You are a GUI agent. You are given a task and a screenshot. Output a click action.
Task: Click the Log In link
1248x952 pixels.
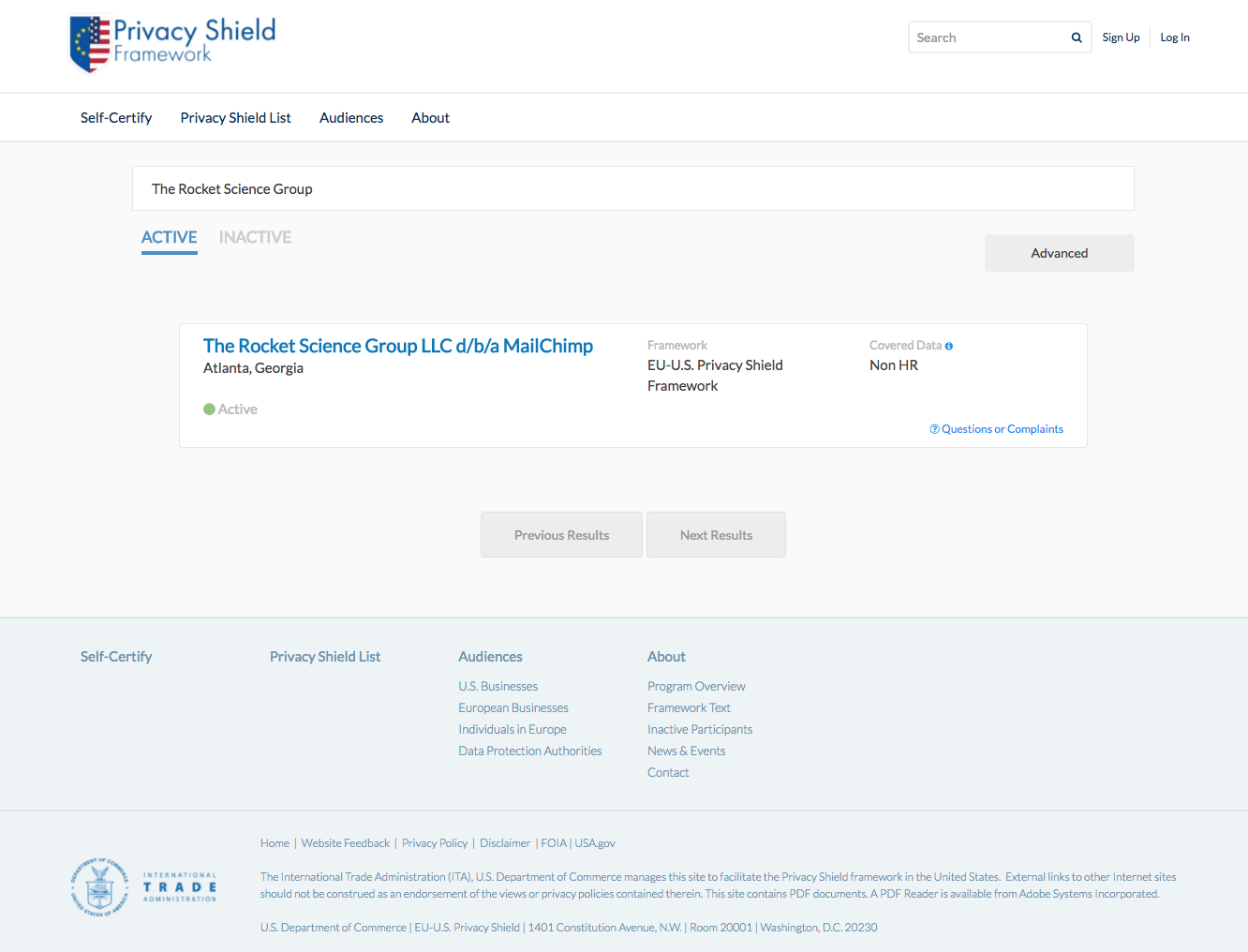tap(1175, 37)
